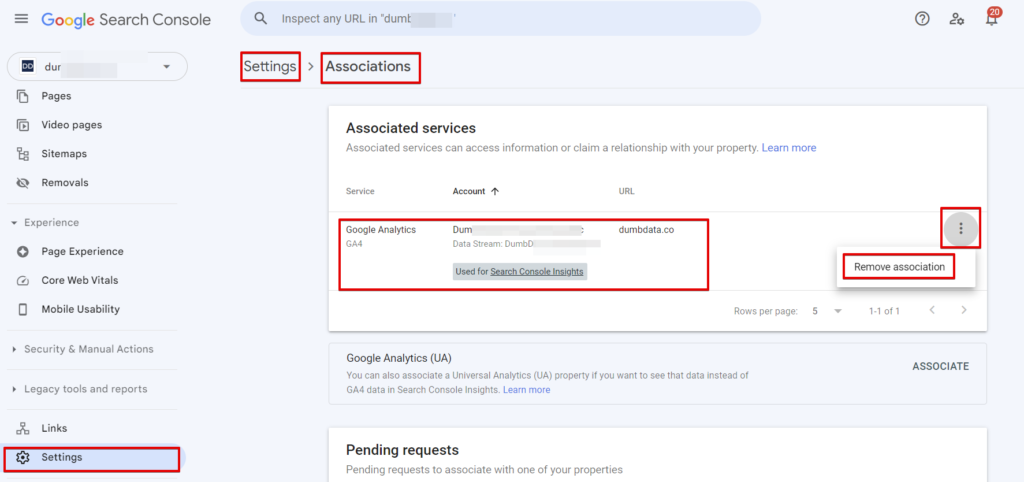Click the Removals crossed-eye icon
Viewport: 1024px width, 482px height.
point(23,183)
